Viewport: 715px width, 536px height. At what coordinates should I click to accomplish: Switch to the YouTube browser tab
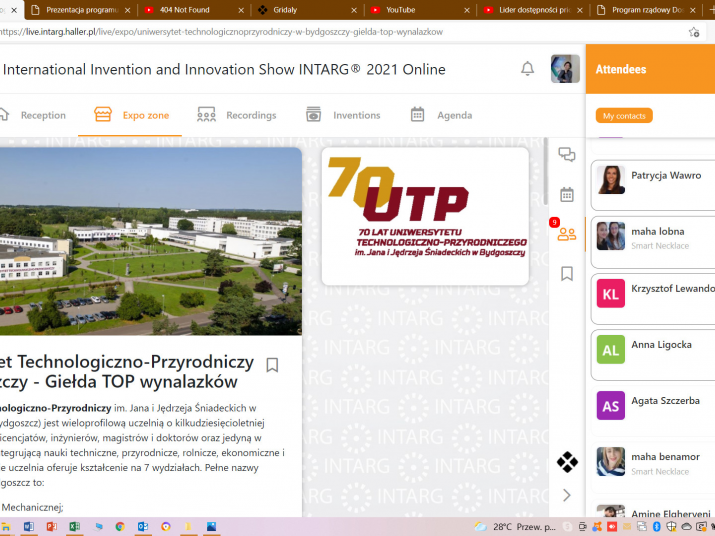412,10
